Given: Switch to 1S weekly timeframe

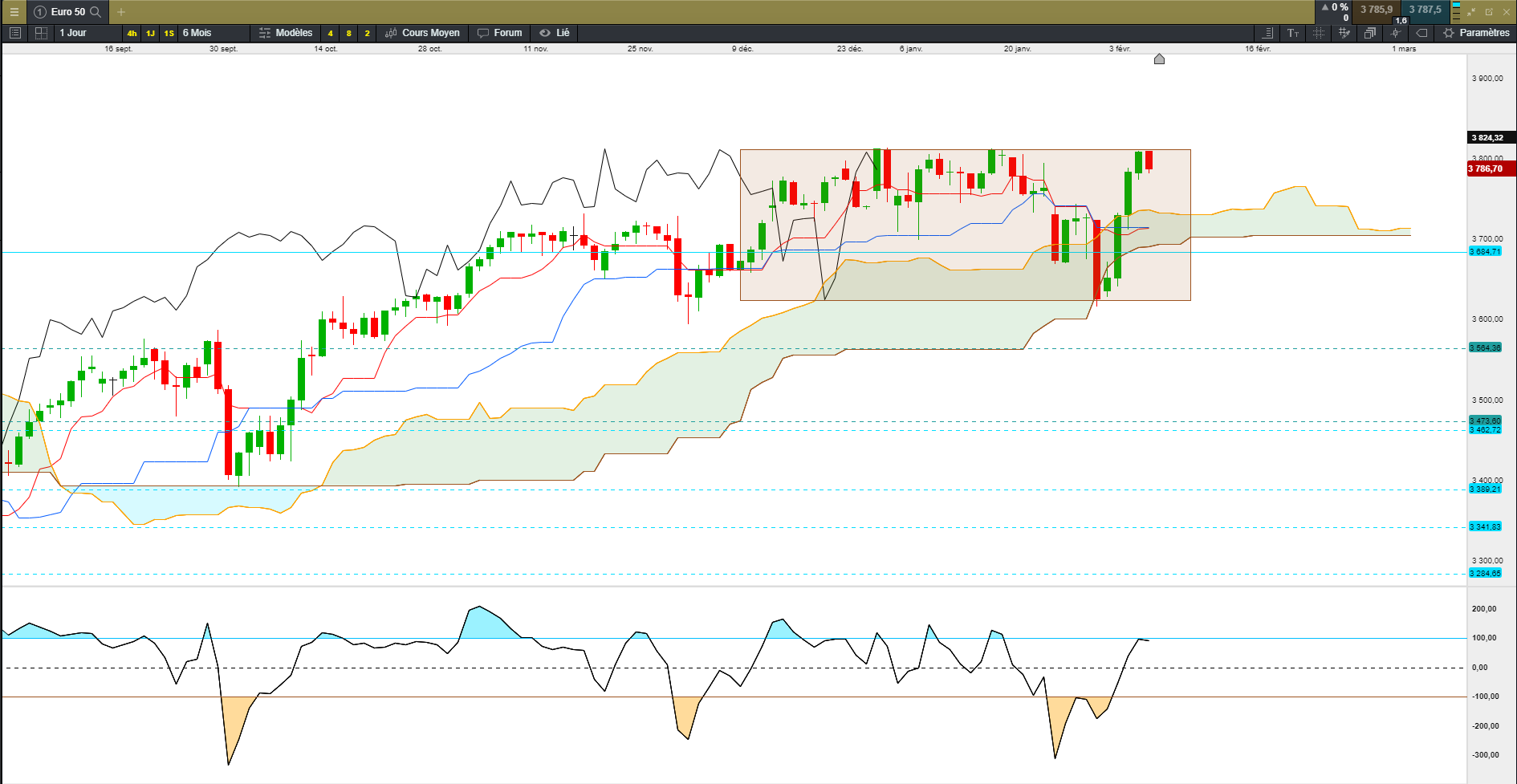Looking at the screenshot, I should (169, 33).
